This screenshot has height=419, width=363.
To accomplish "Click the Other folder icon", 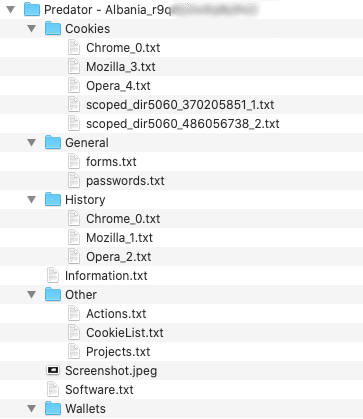I will [53, 294].
